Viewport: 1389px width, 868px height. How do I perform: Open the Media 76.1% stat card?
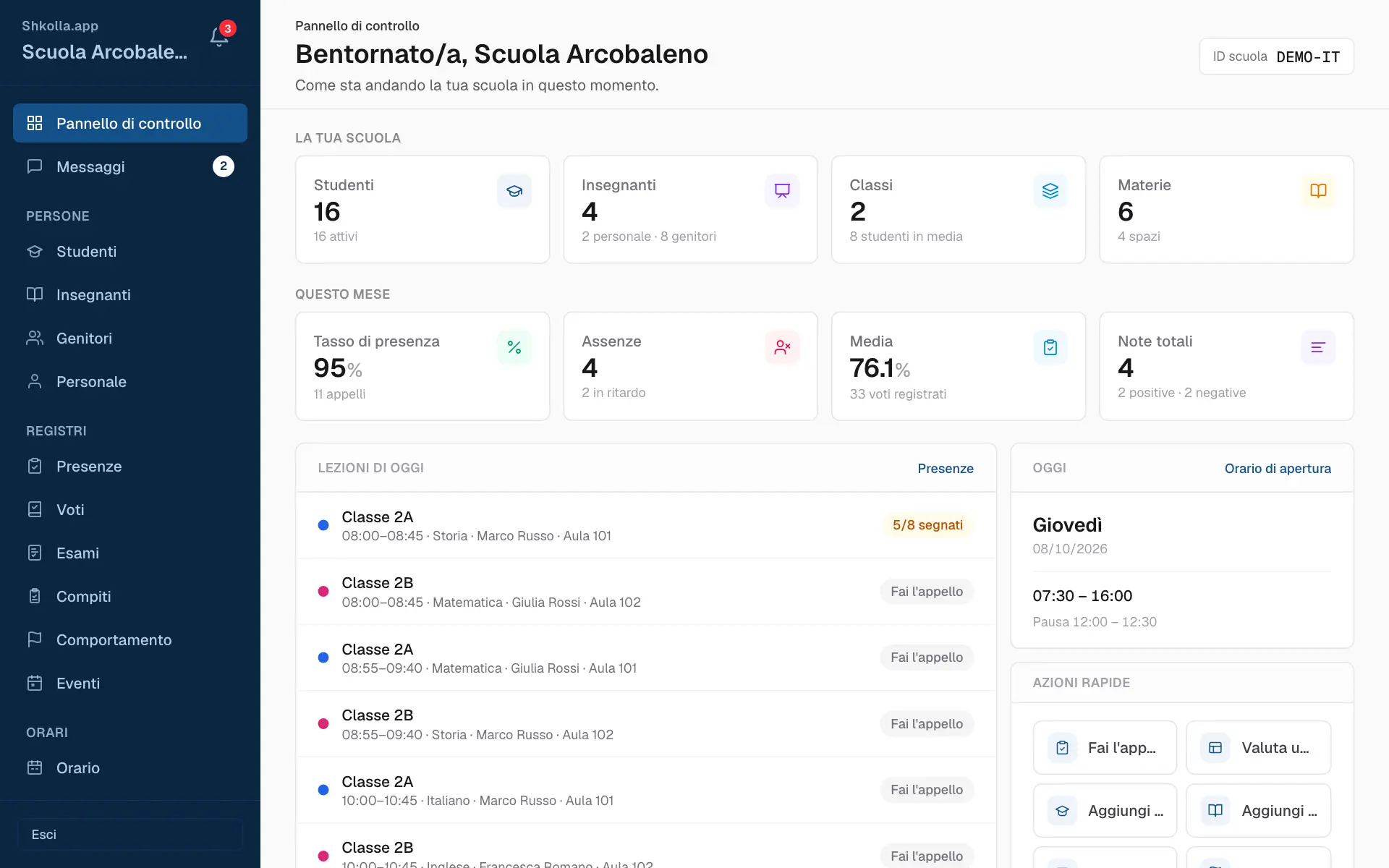tap(959, 366)
